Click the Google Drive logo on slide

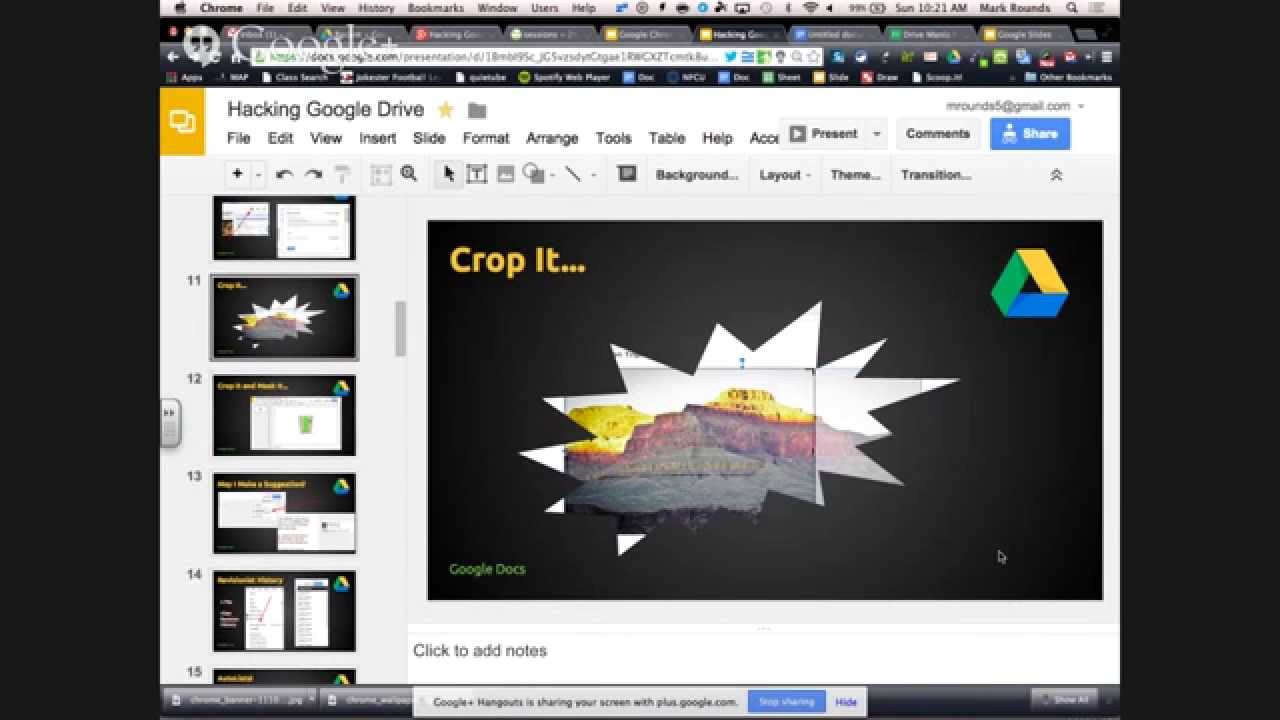coord(1030,284)
